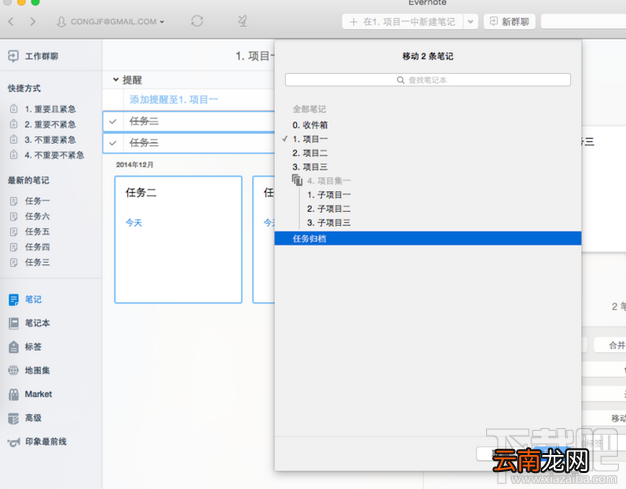This screenshot has height=489, width=626.
Task: Open 工作群聊 in the sidebar
Action: coord(34,56)
